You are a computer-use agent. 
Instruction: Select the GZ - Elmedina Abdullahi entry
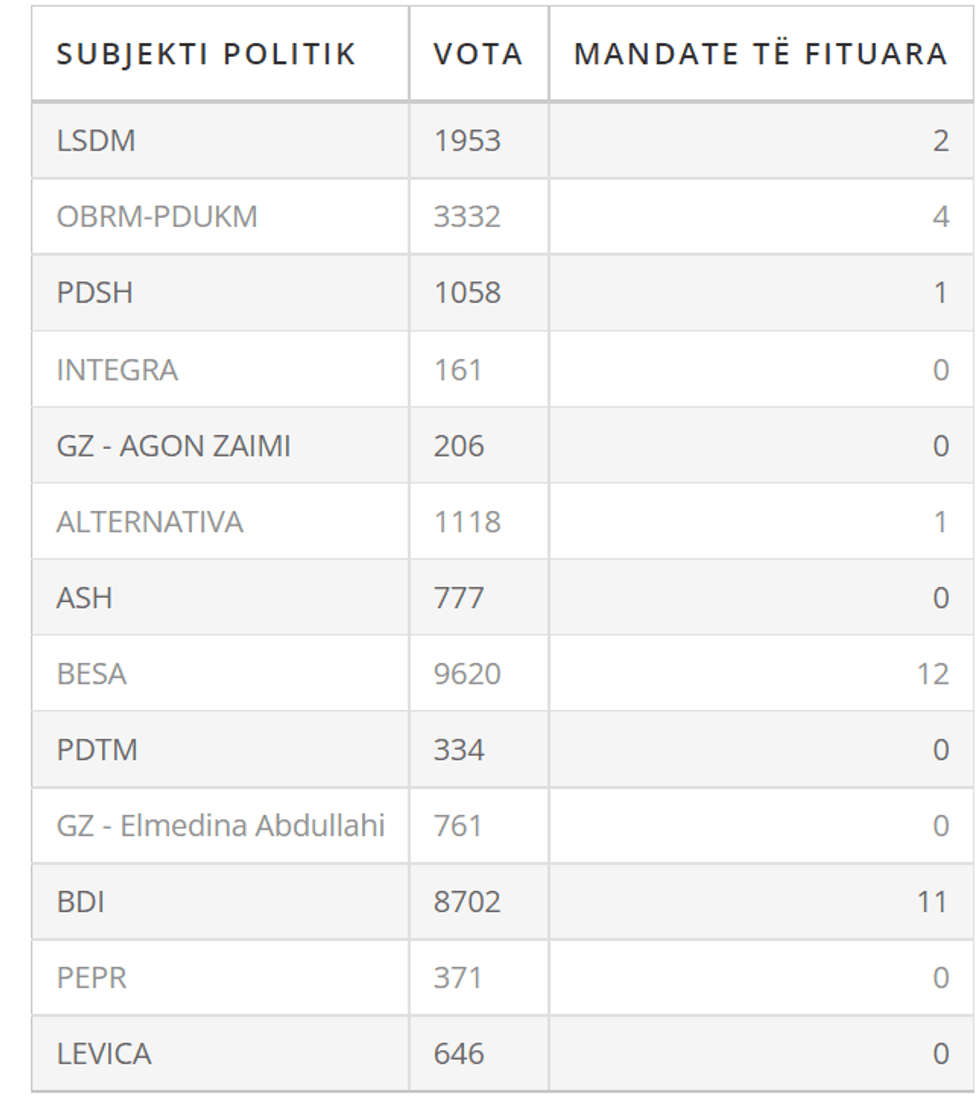coord(221,826)
